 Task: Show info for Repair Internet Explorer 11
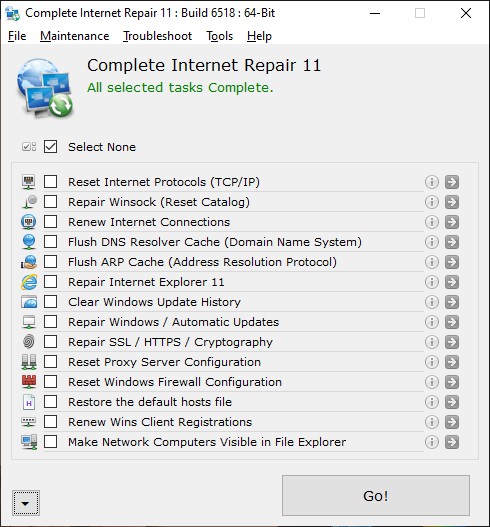[x=432, y=282]
